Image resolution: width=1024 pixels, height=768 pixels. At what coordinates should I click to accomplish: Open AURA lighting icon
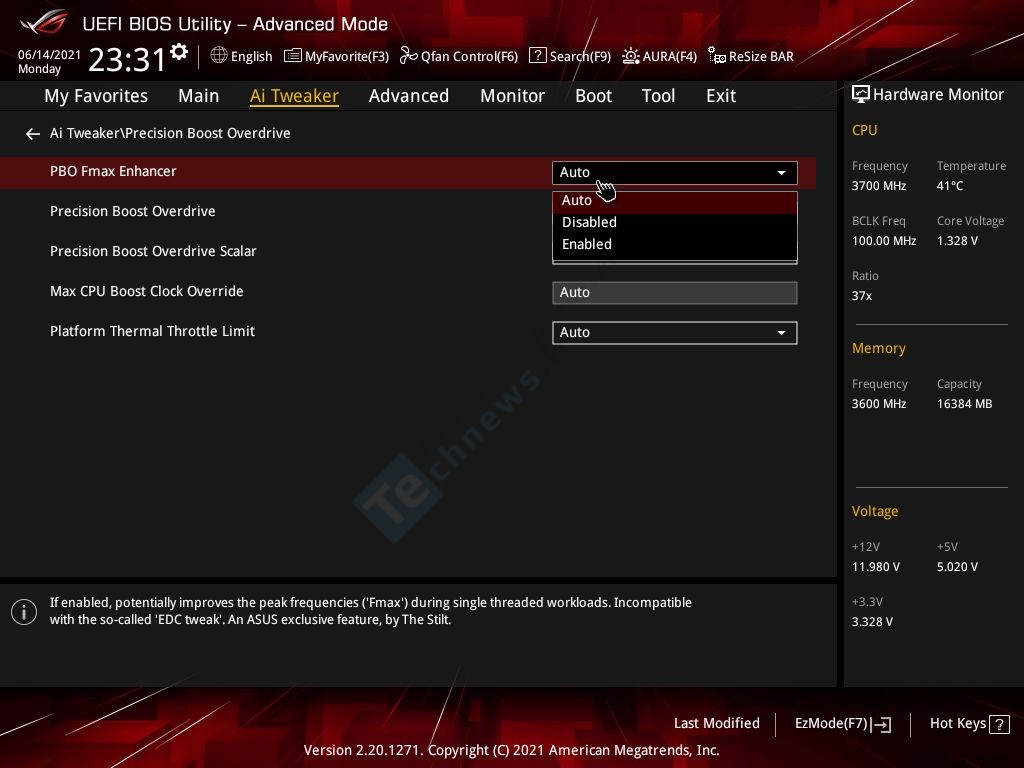coord(630,56)
